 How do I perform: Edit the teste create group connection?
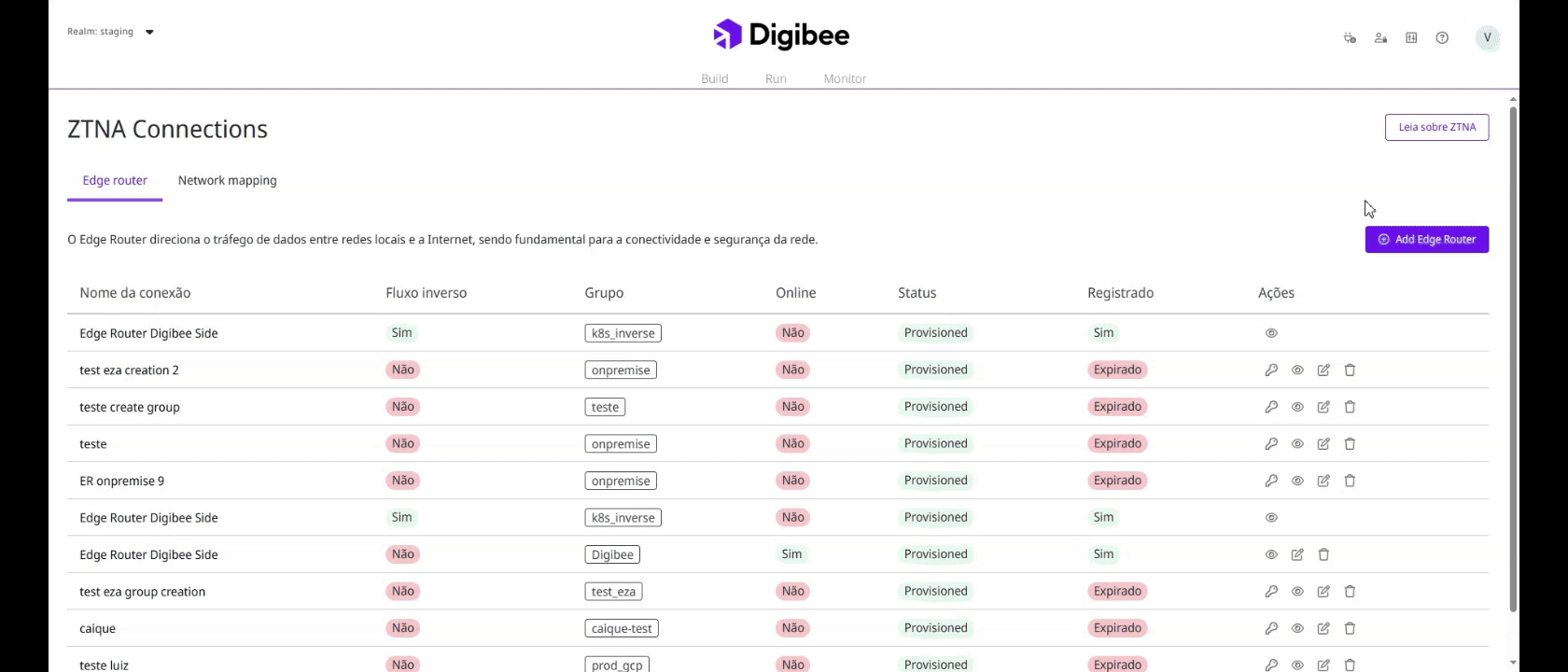tap(1323, 407)
